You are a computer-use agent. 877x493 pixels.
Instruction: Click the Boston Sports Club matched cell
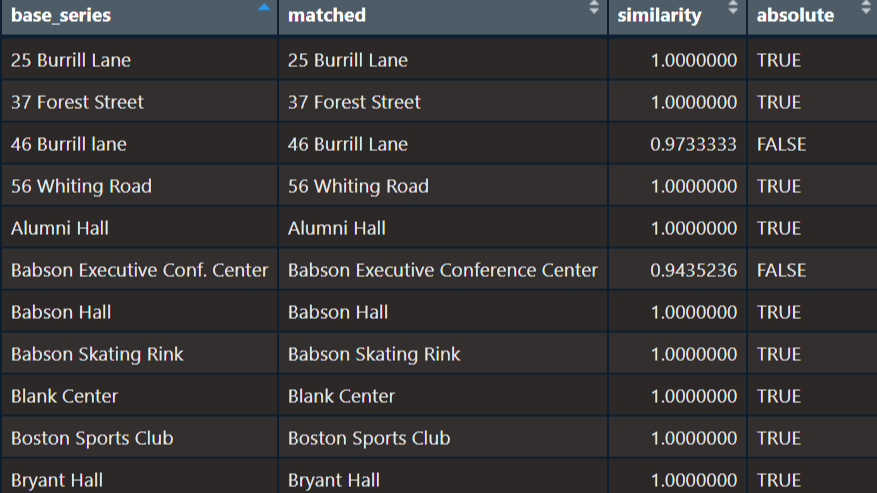[443, 438]
